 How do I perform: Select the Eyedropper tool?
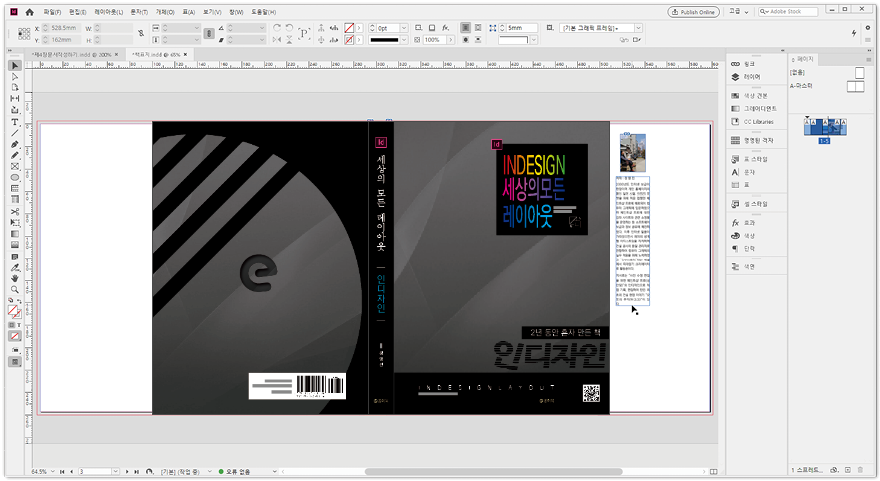point(15,268)
